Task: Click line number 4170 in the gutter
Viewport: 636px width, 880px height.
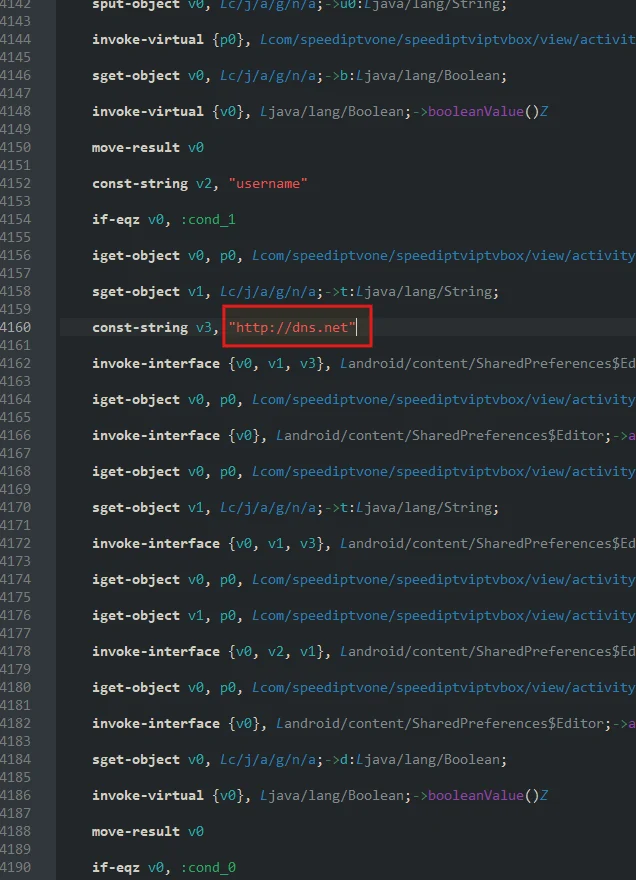Action: tap(16, 507)
